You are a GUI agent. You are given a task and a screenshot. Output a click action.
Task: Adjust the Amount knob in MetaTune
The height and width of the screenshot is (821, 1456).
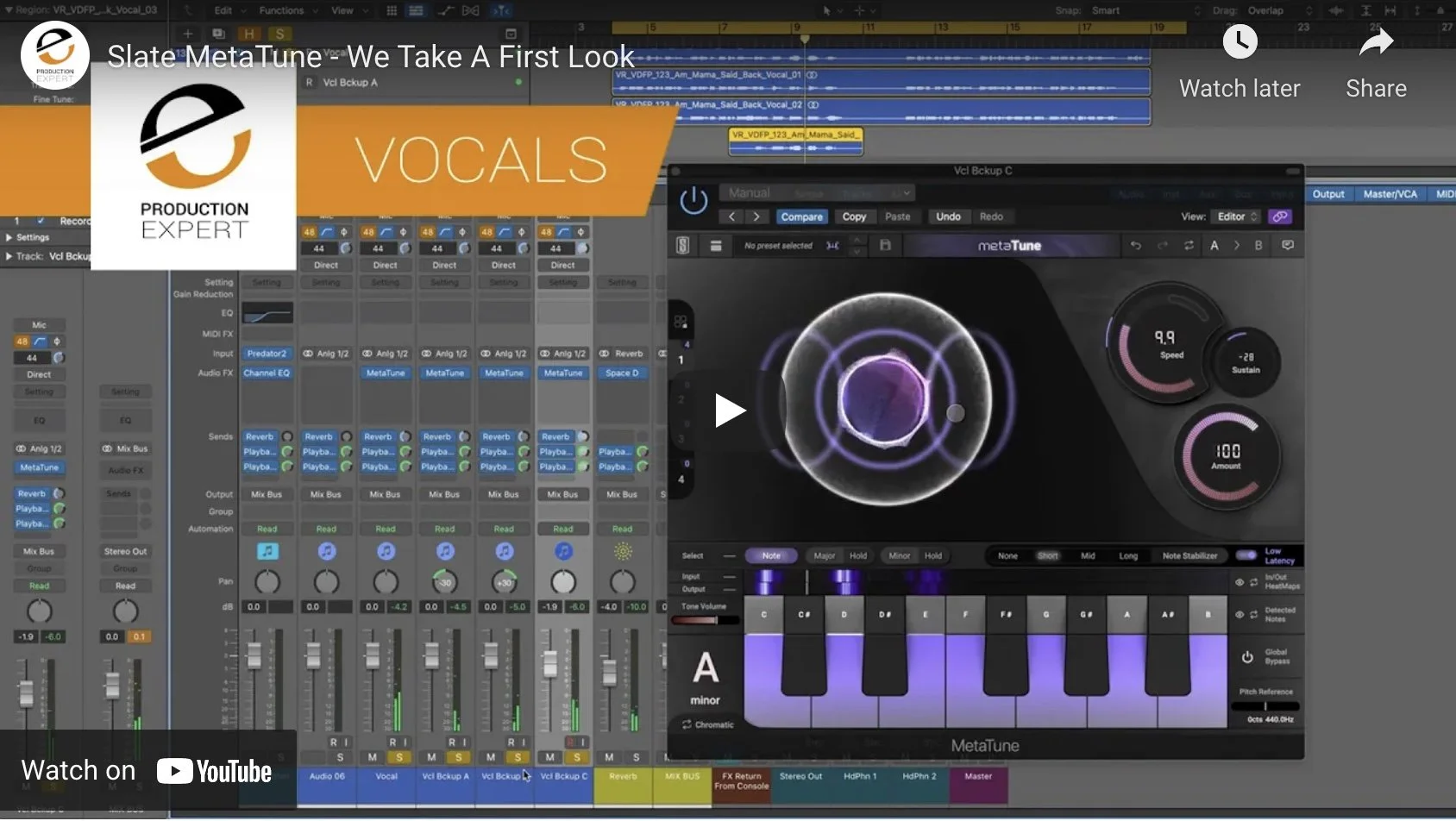coord(1227,456)
